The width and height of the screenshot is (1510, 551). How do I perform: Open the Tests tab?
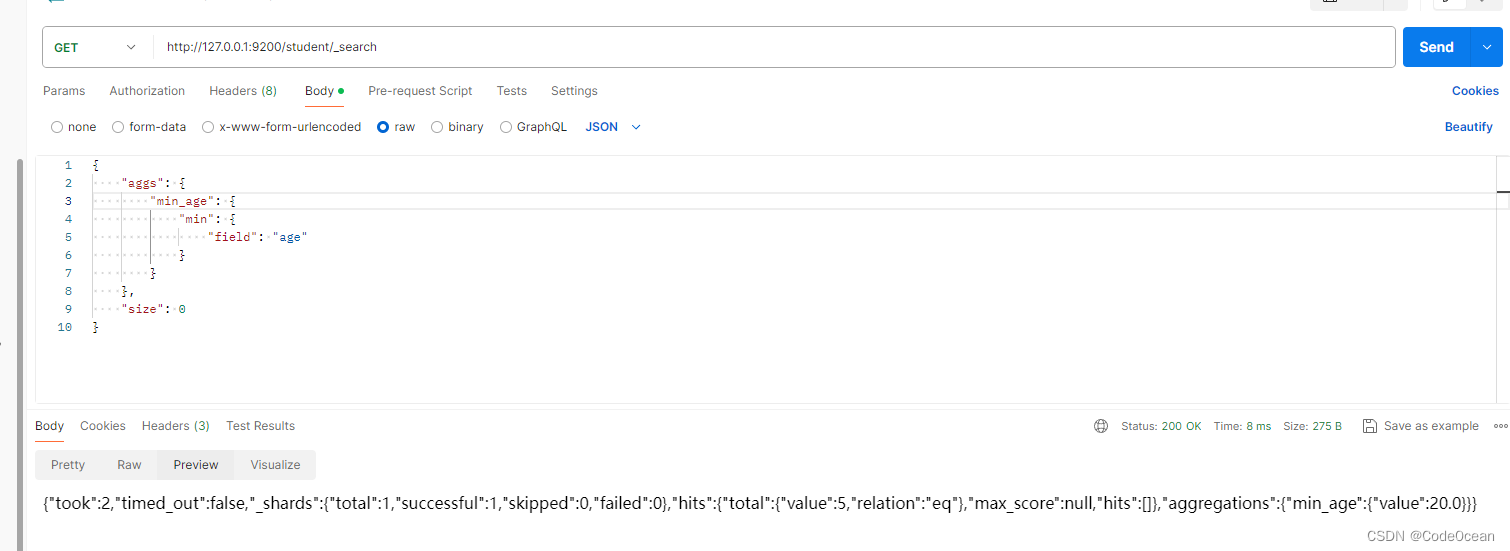[511, 91]
